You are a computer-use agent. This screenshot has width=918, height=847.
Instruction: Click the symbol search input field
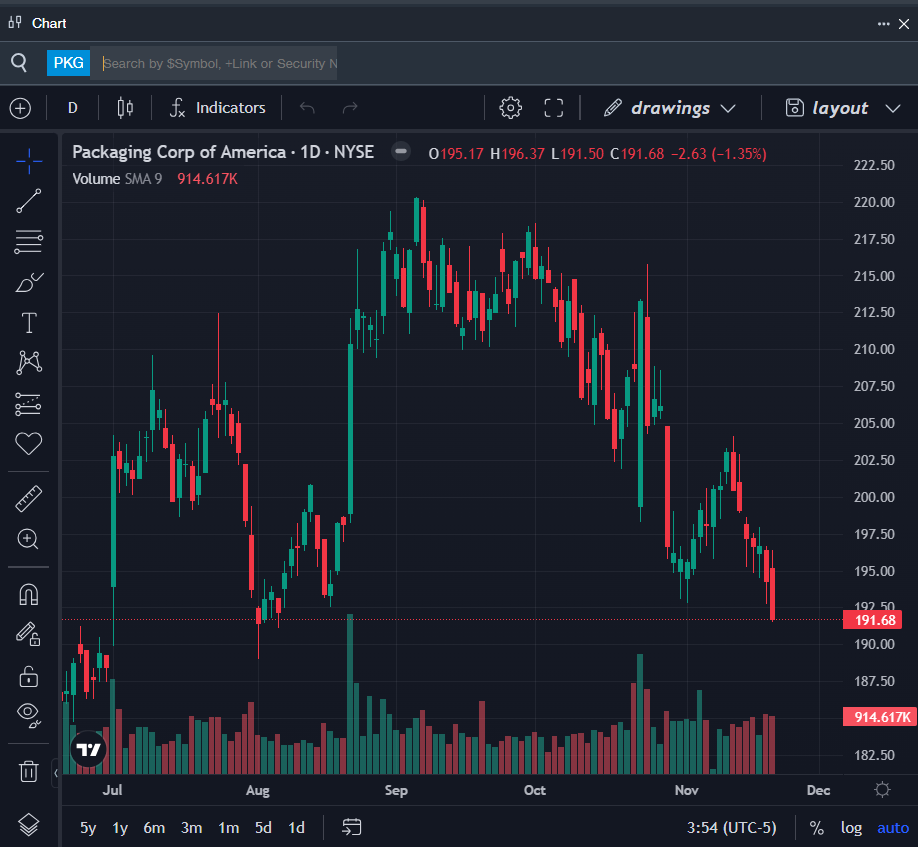tap(220, 63)
